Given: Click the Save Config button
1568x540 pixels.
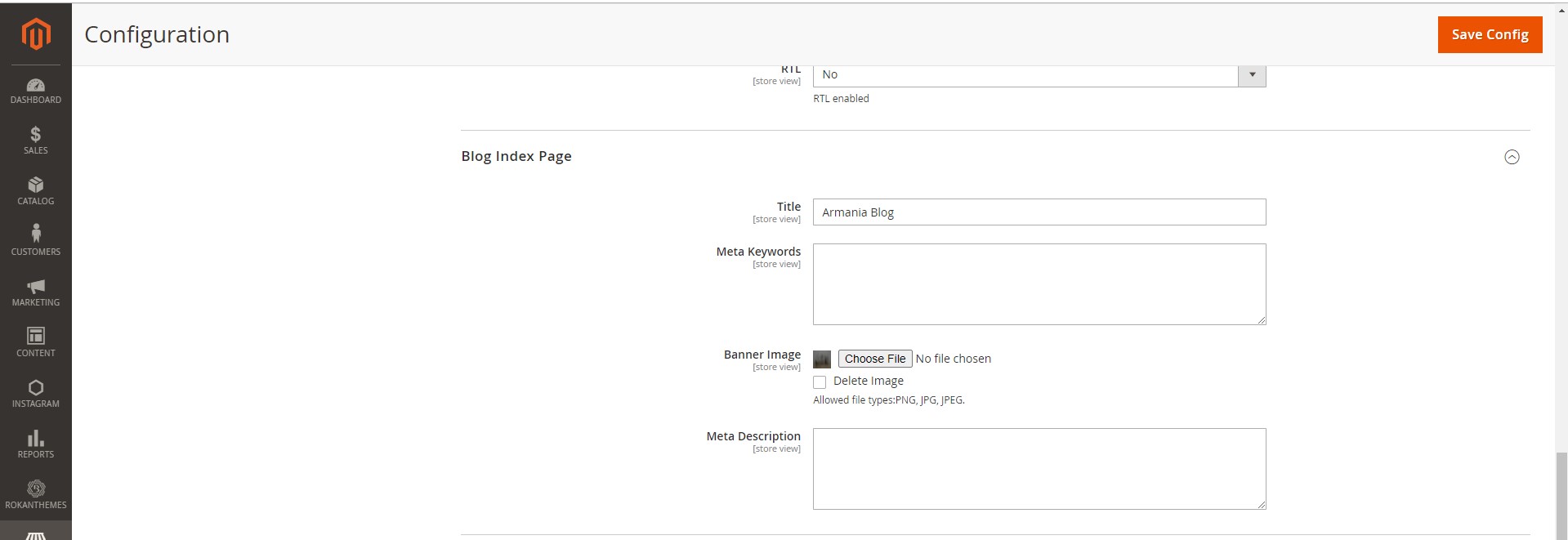Looking at the screenshot, I should pyautogui.click(x=1490, y=34).
